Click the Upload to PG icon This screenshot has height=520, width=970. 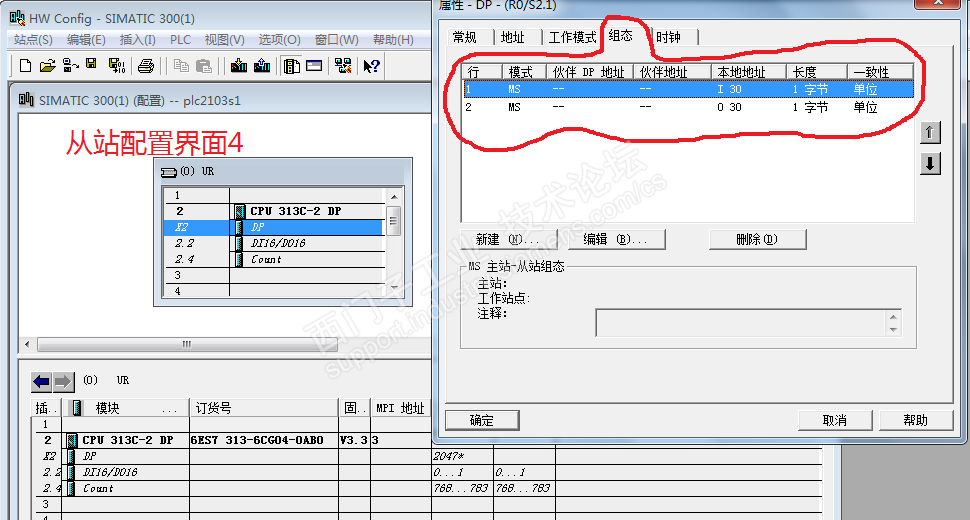point(262,65)
